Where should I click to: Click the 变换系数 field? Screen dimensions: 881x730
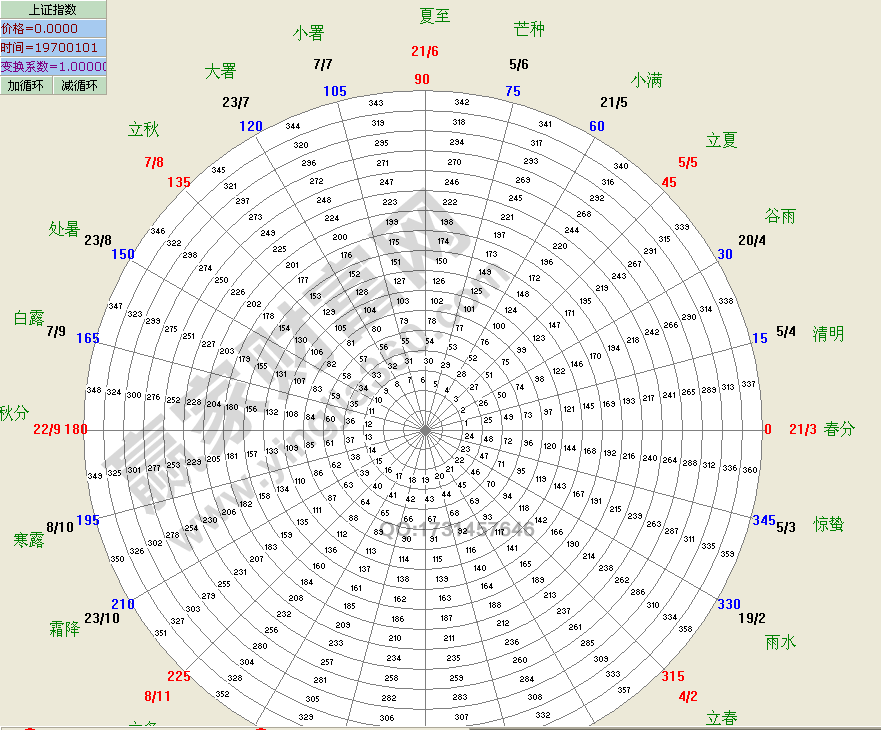point(53,66)
